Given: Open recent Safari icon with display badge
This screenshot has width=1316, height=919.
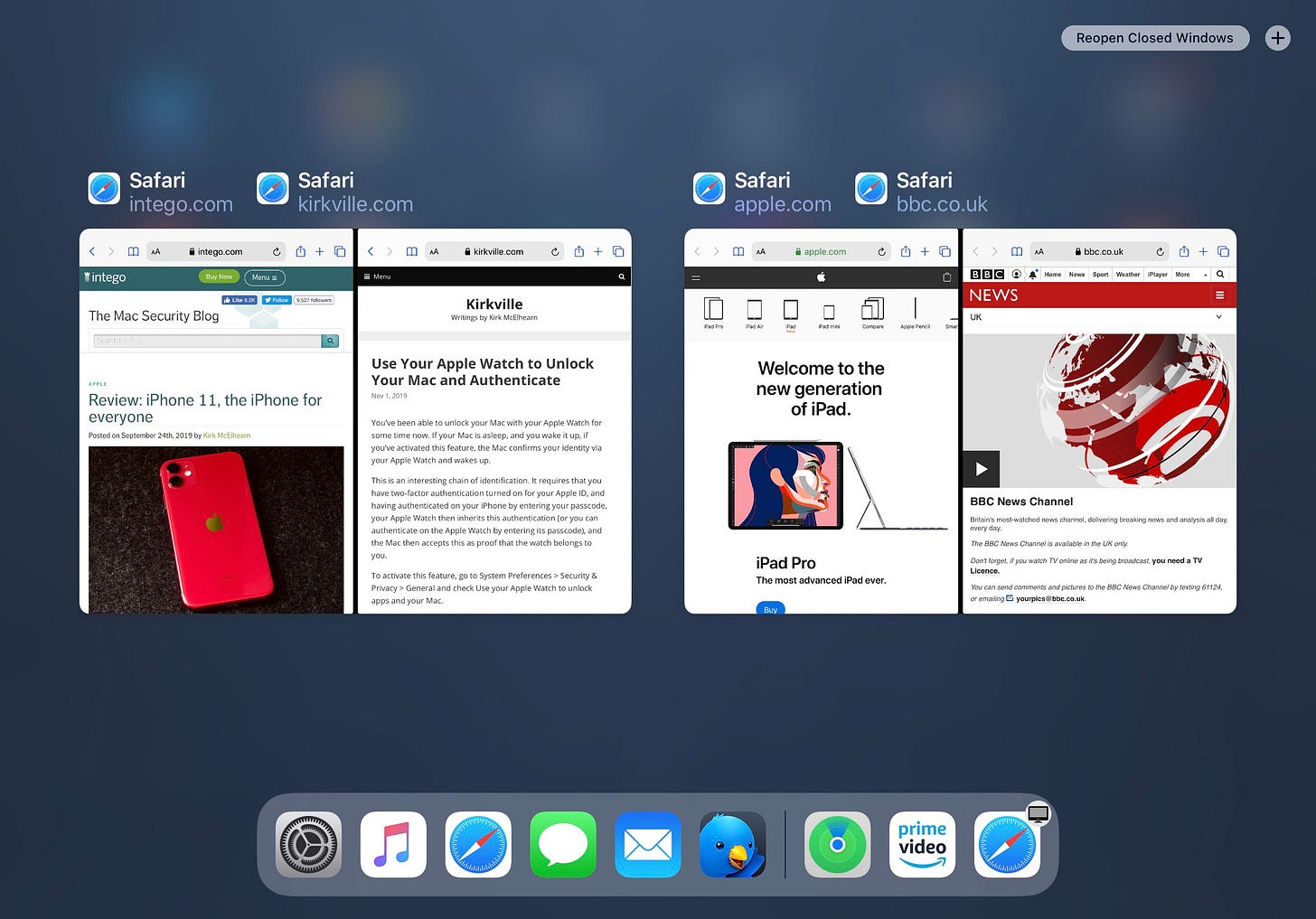Looking at the screenshot, I should (1008, 845).
